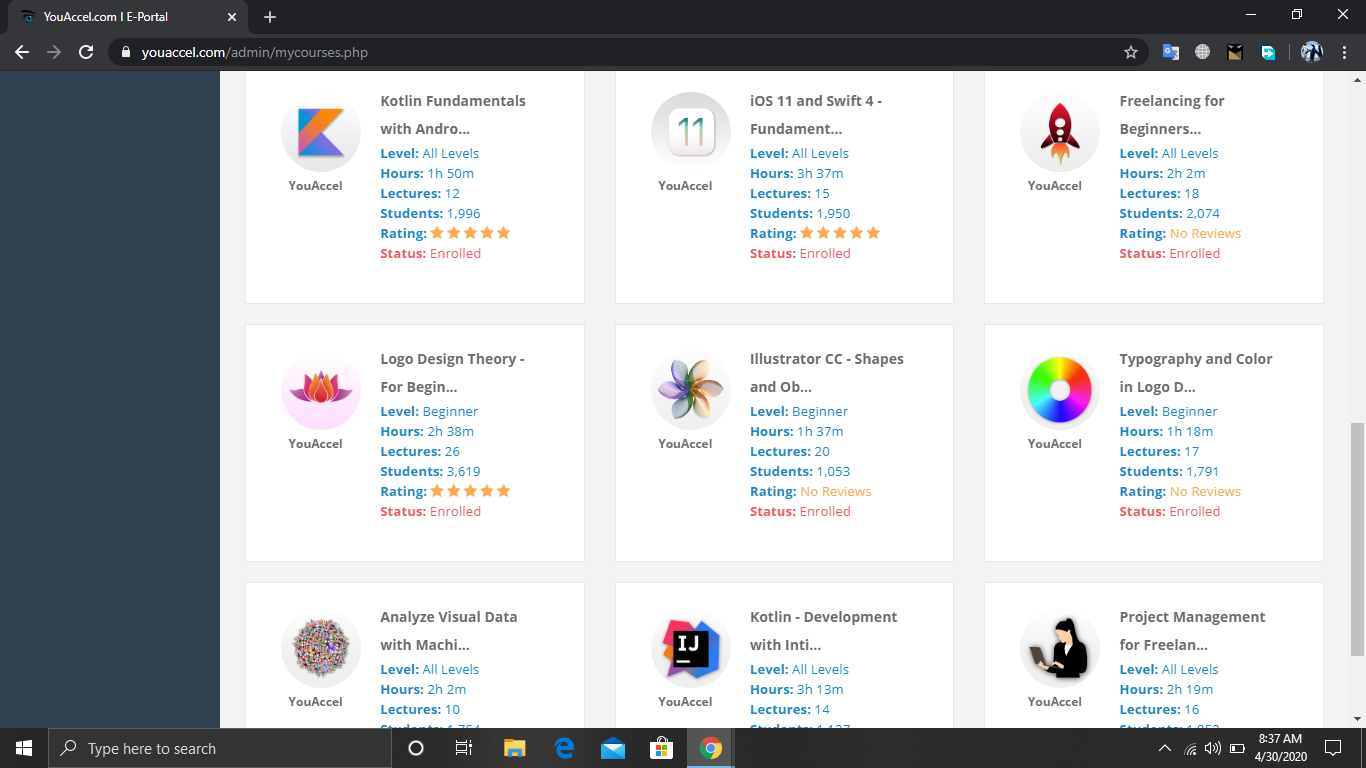Viewport: 1366px width, 768px height.
Task: Click the five-star rating on Logo Design Theory
Action: coord(470,491)
